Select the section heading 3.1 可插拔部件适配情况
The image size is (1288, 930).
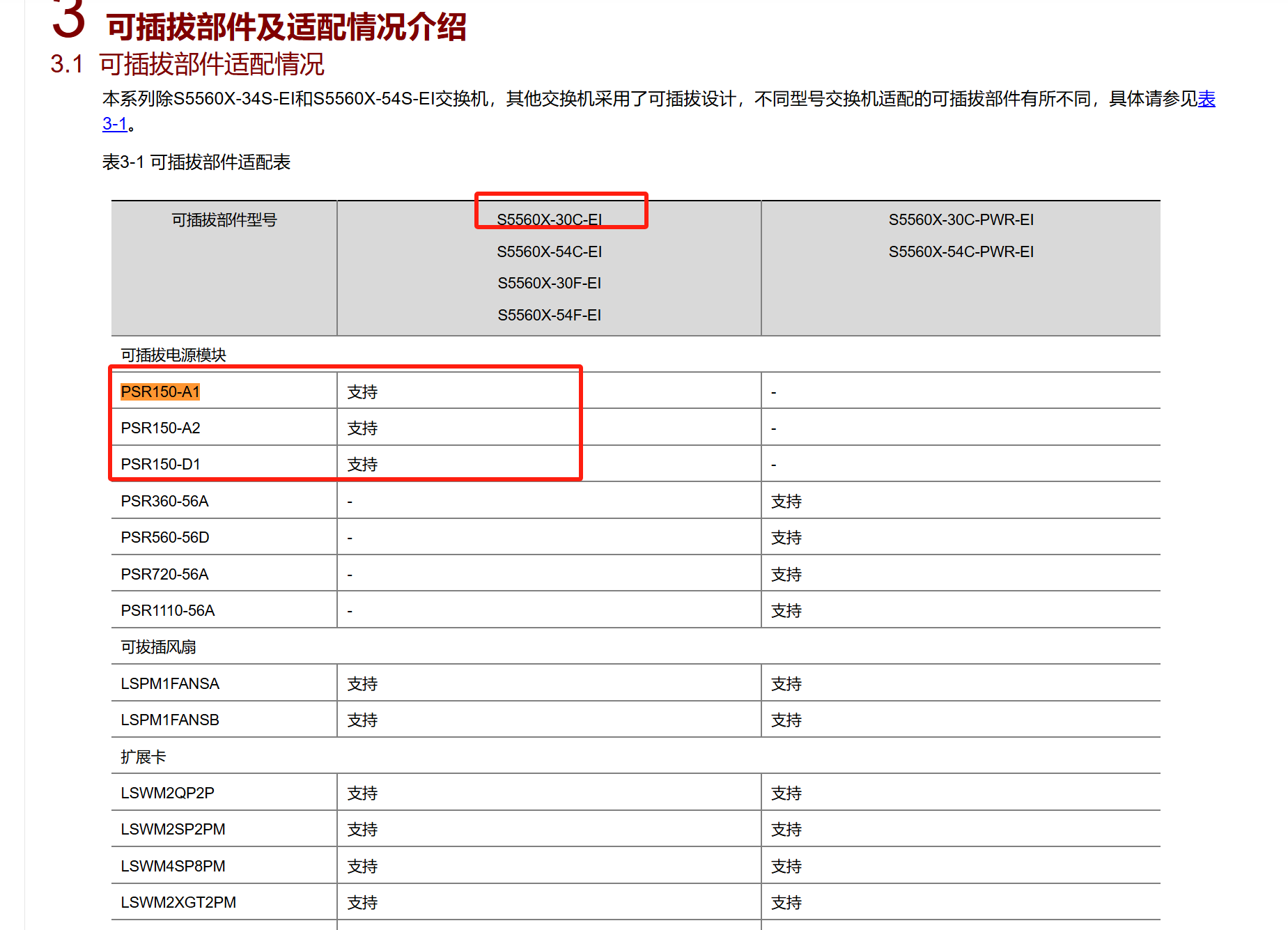pos(187,64)
